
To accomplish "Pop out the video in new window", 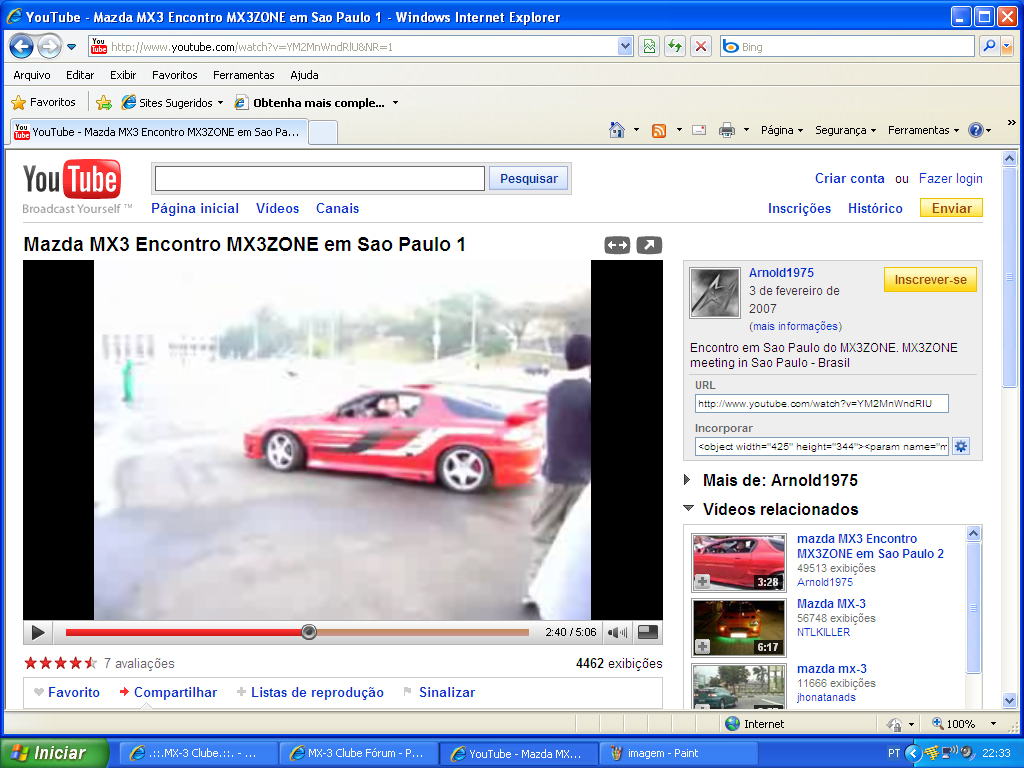I will tap(649, 245).
